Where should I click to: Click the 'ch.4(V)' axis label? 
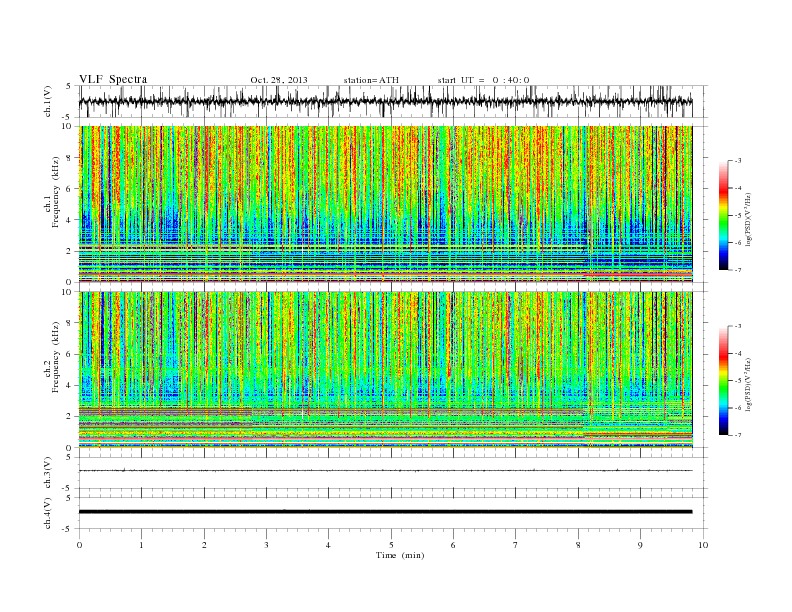(48, 513)
